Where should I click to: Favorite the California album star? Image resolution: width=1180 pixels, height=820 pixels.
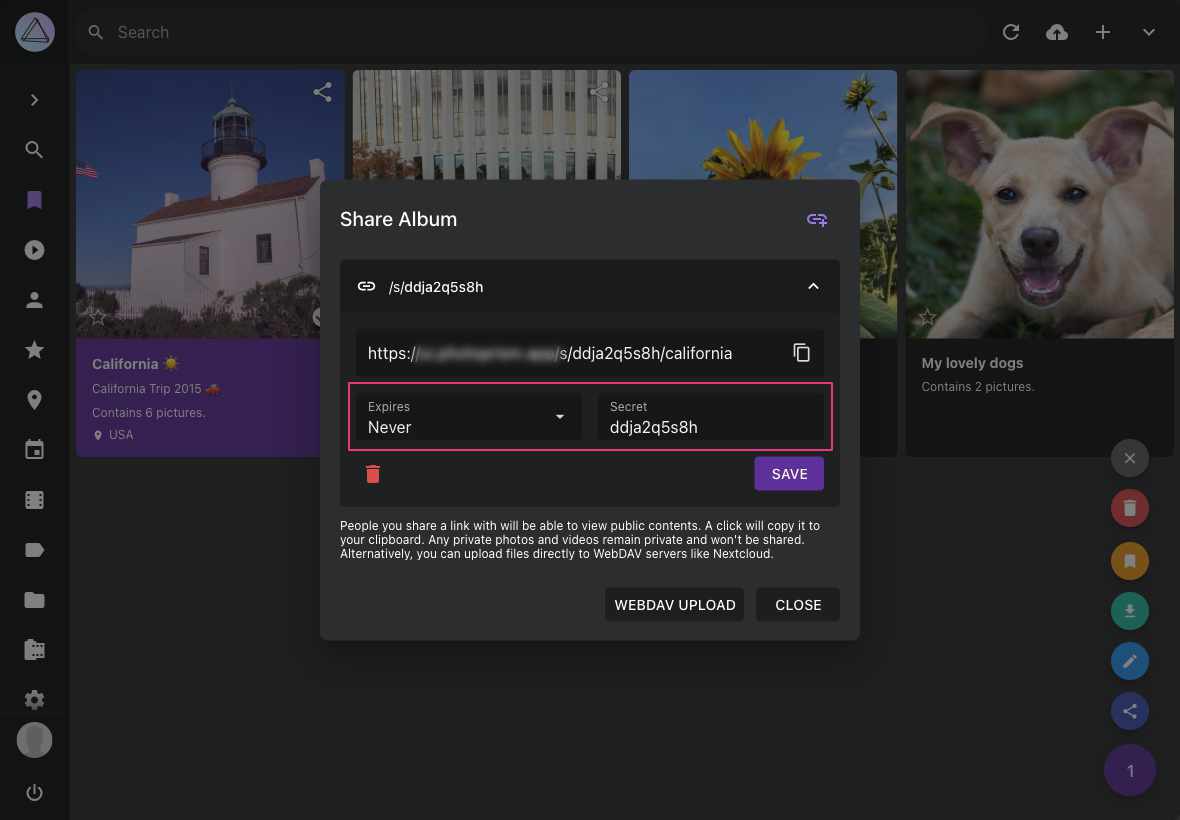[98, 317]
